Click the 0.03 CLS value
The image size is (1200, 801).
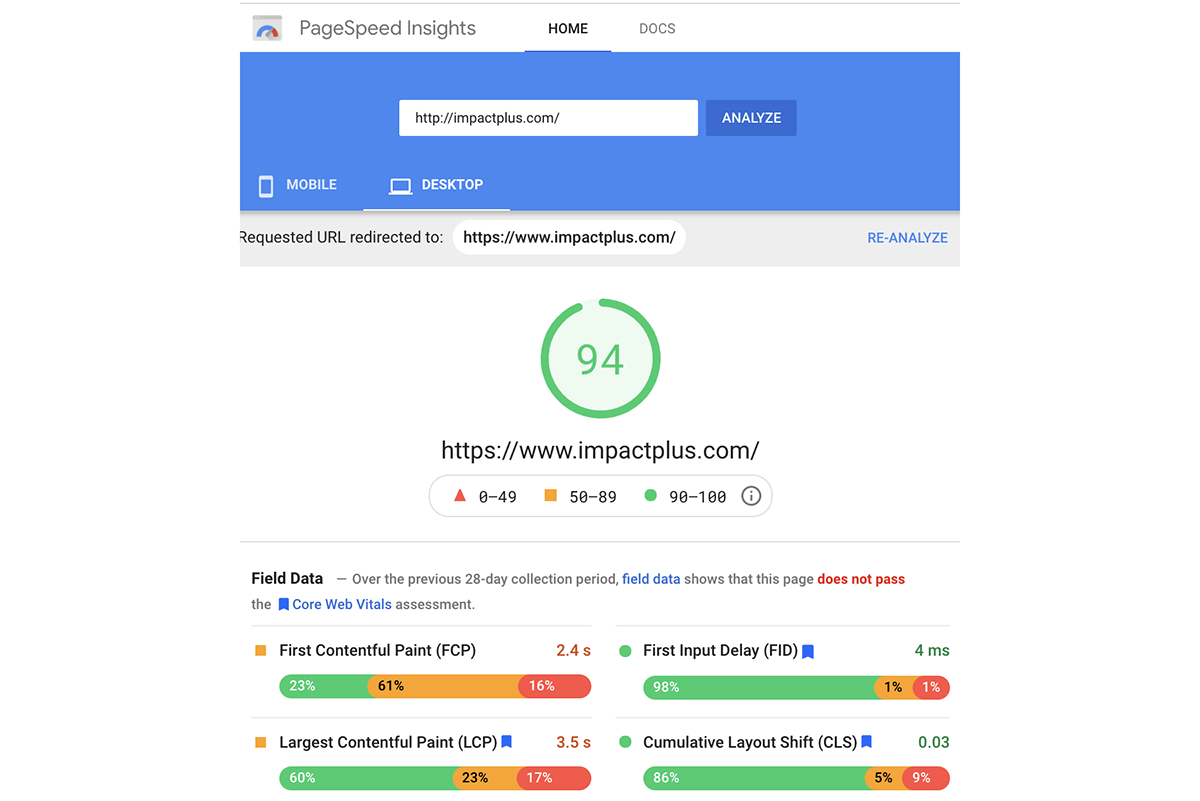[x=934, y=742]
